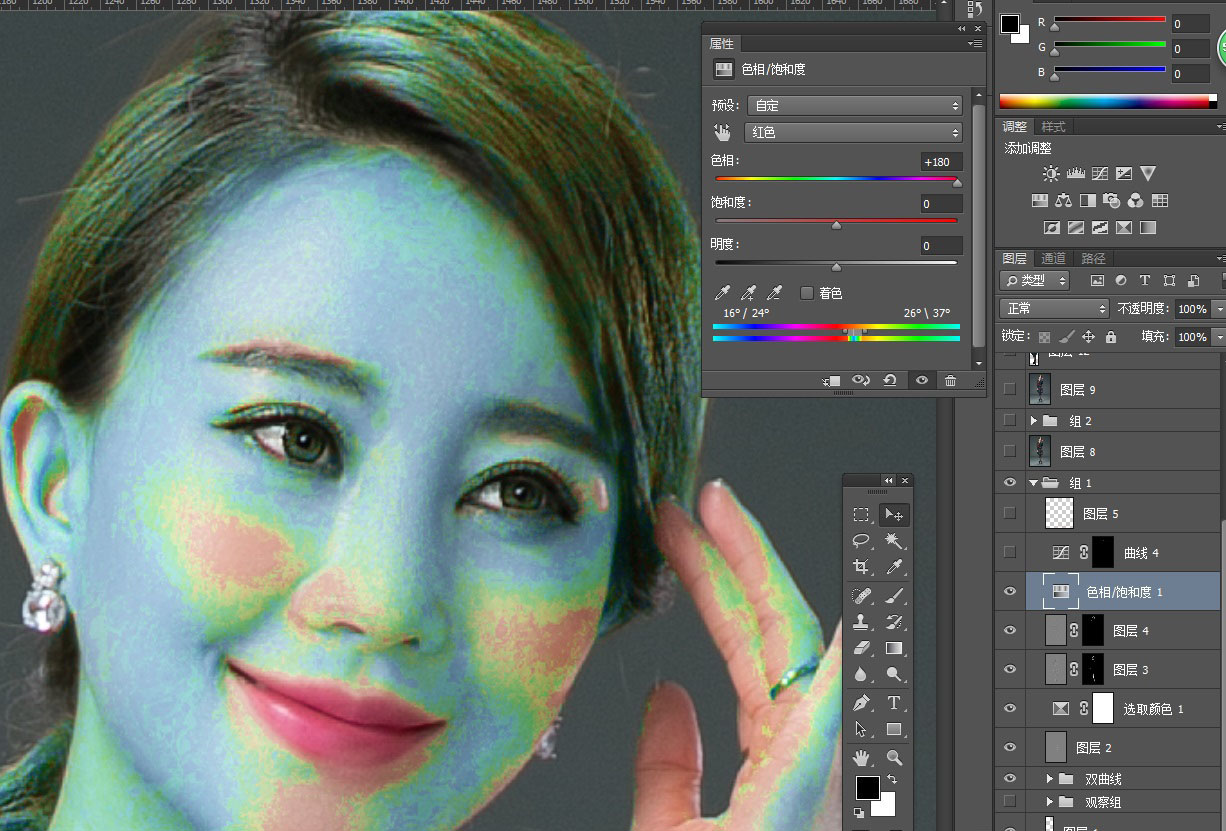Activate the Hand tool
The image size is (1226, 831).
point(860,757)
